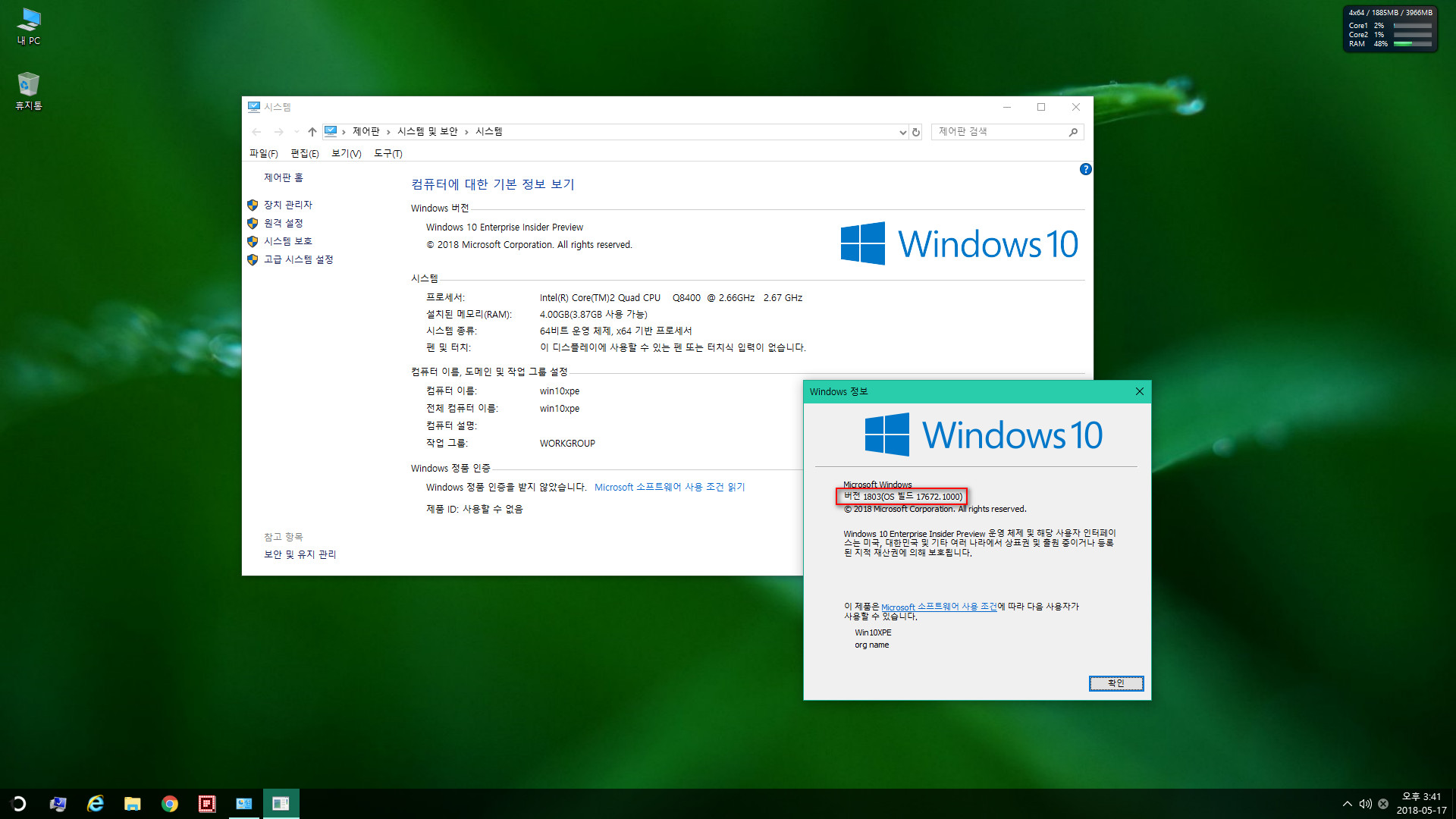Open the 파일(F) menu

click(x=264, y=153)
